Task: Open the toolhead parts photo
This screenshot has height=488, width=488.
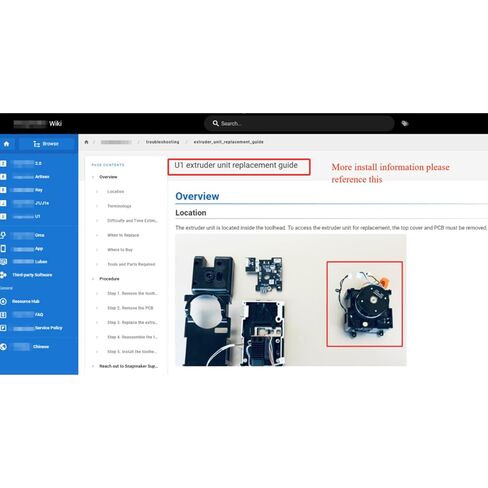Action: pos(291,300)
